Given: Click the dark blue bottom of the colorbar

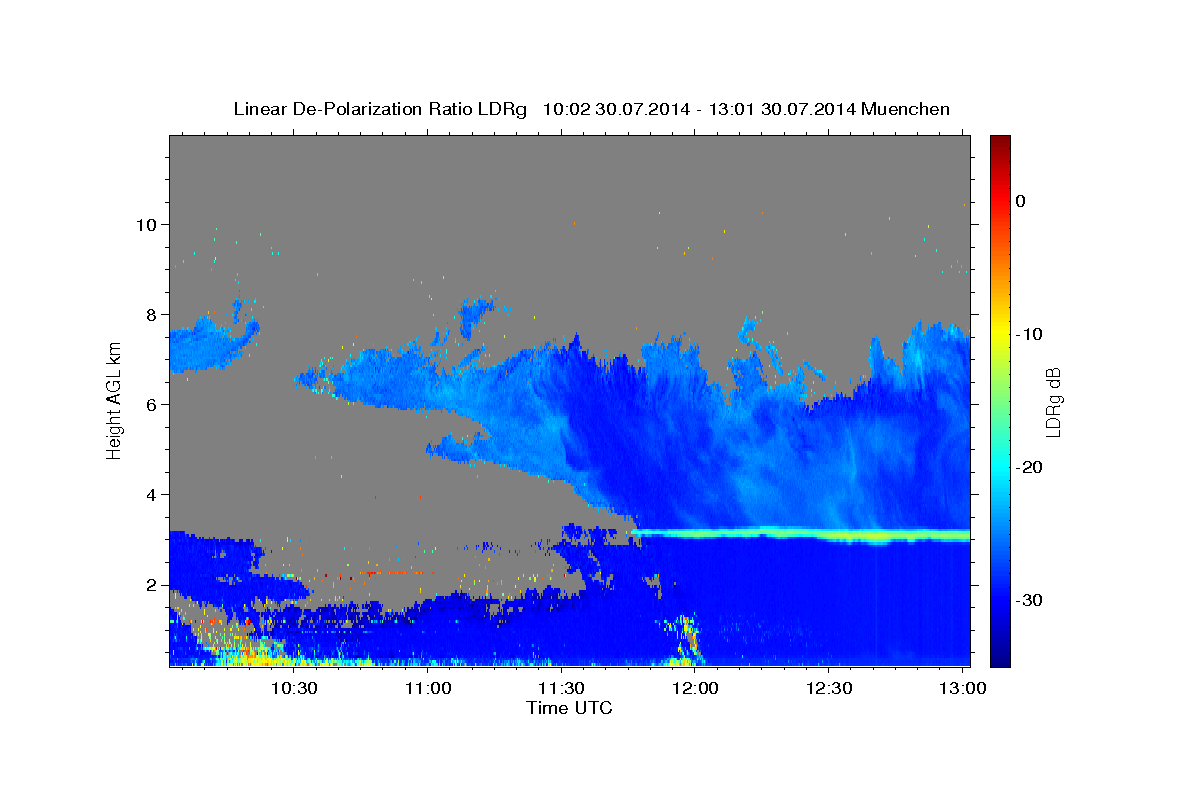Looking at the screenshot, I should (x=1000, y=658).
